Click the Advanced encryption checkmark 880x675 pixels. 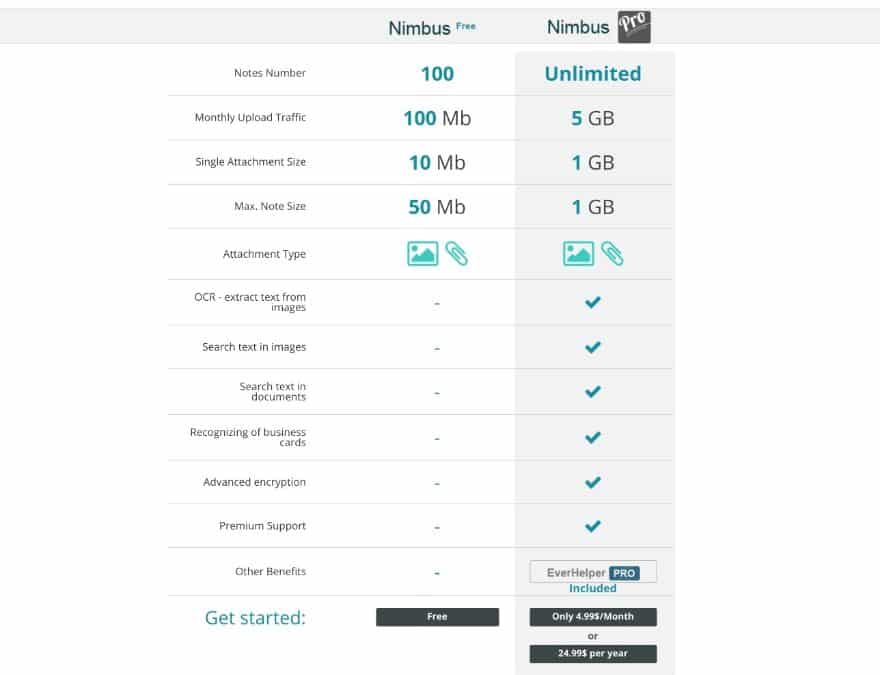[593, 482]
